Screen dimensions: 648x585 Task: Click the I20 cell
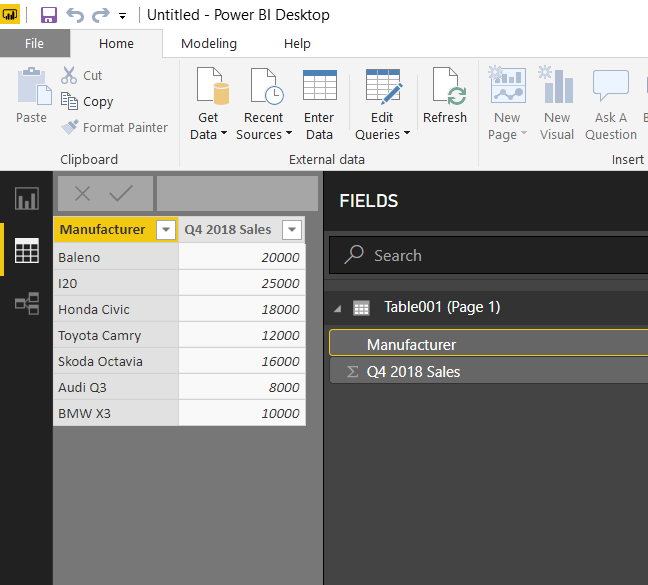click(116, 283)
